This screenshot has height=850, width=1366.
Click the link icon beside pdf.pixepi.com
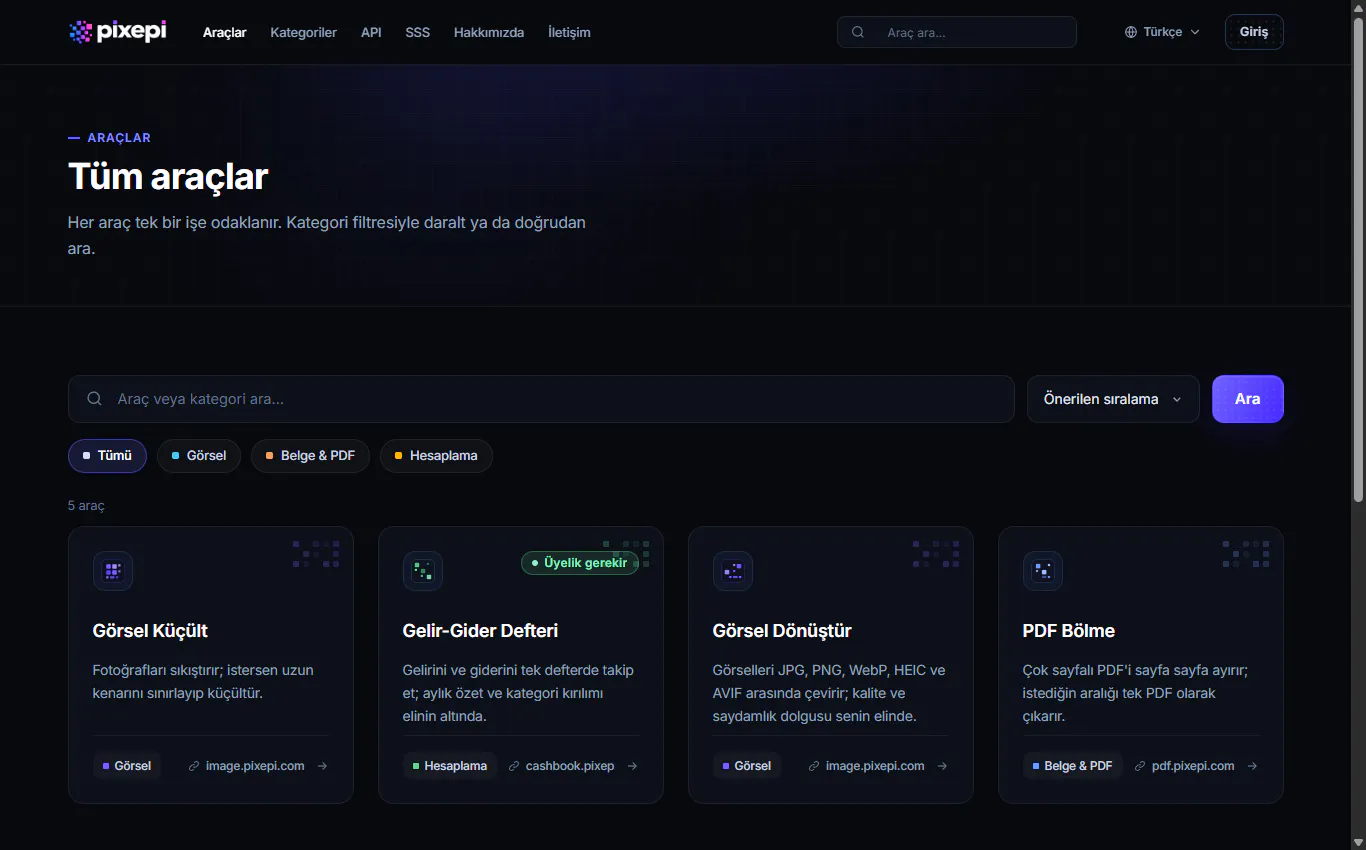[x=1140, y=766]
